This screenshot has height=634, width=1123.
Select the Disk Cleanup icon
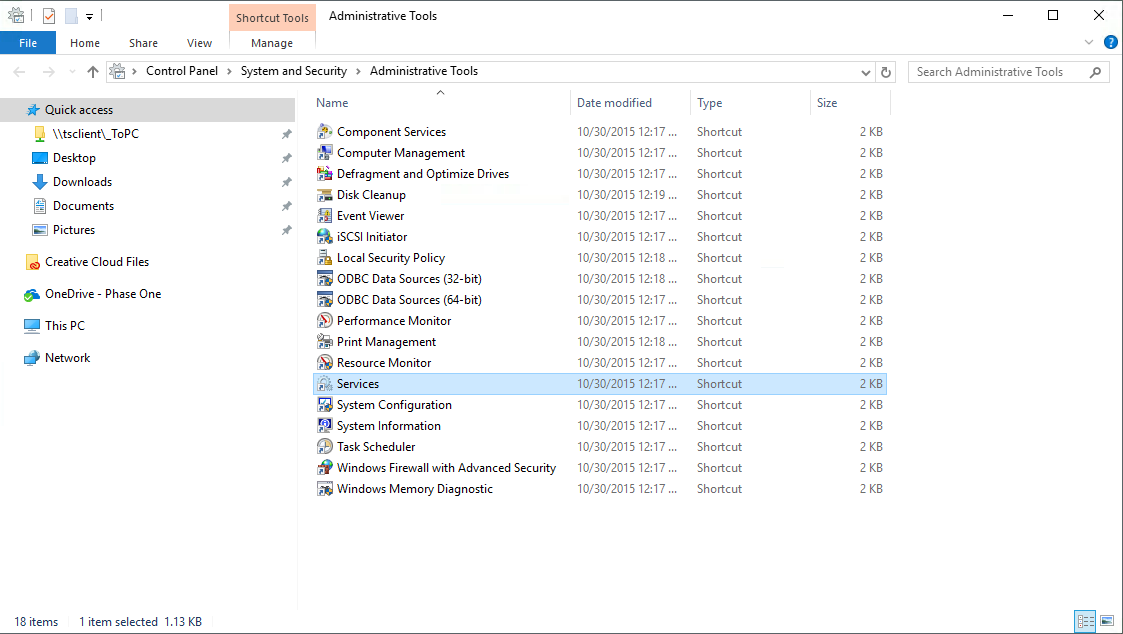point(324,195)
